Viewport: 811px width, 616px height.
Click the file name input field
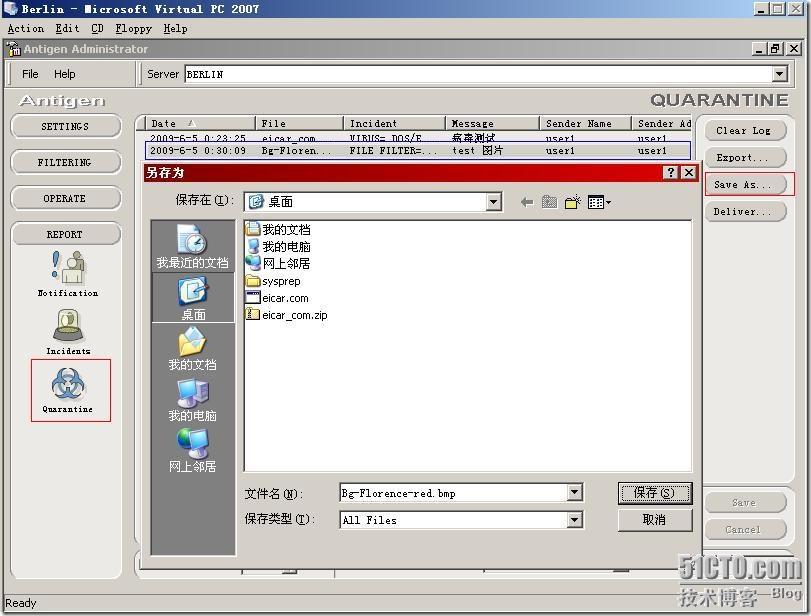click(x=454, y=493)
